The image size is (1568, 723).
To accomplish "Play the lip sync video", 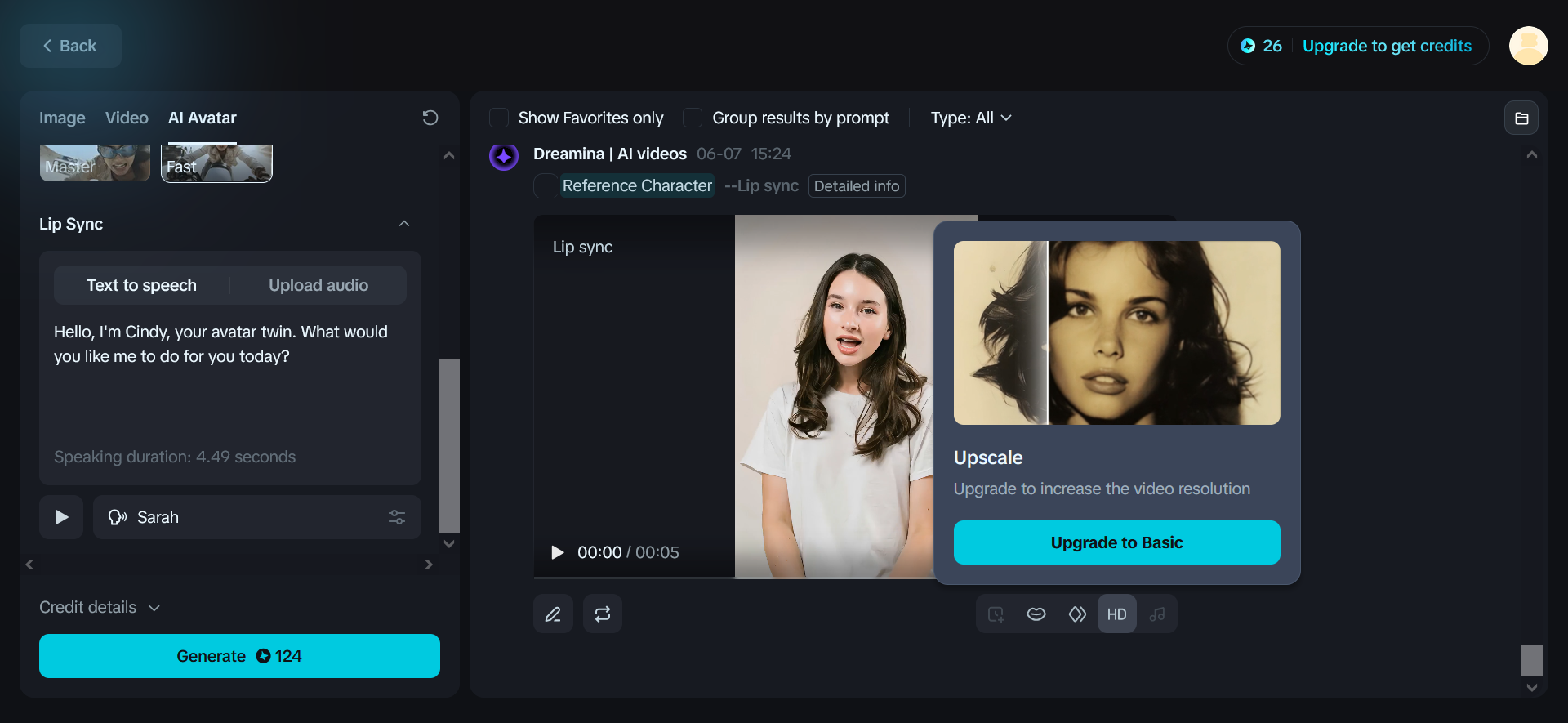I will coord(558,552).
